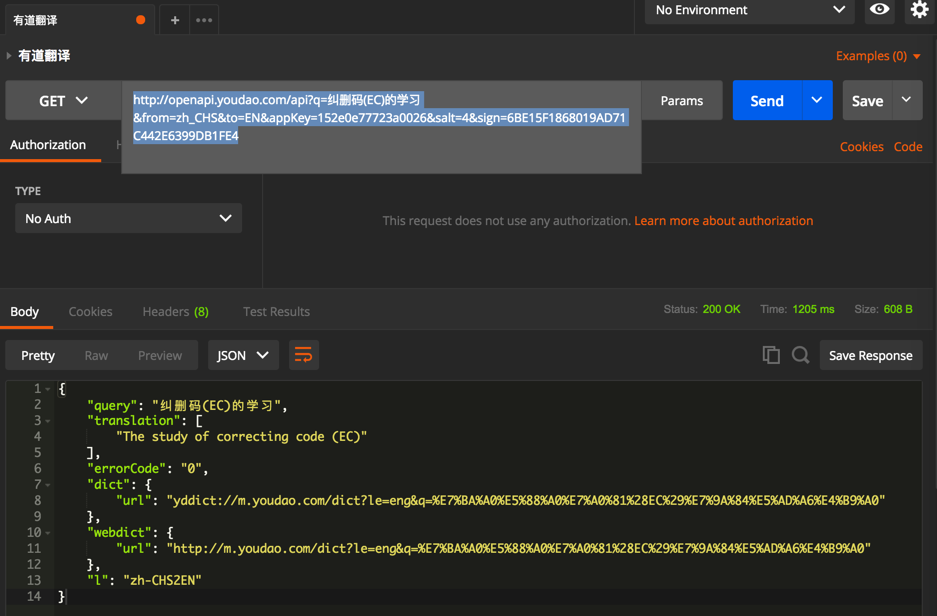Open the manage environments gear icon
This screenshot has height=616, width=937.
pos(919,10)
